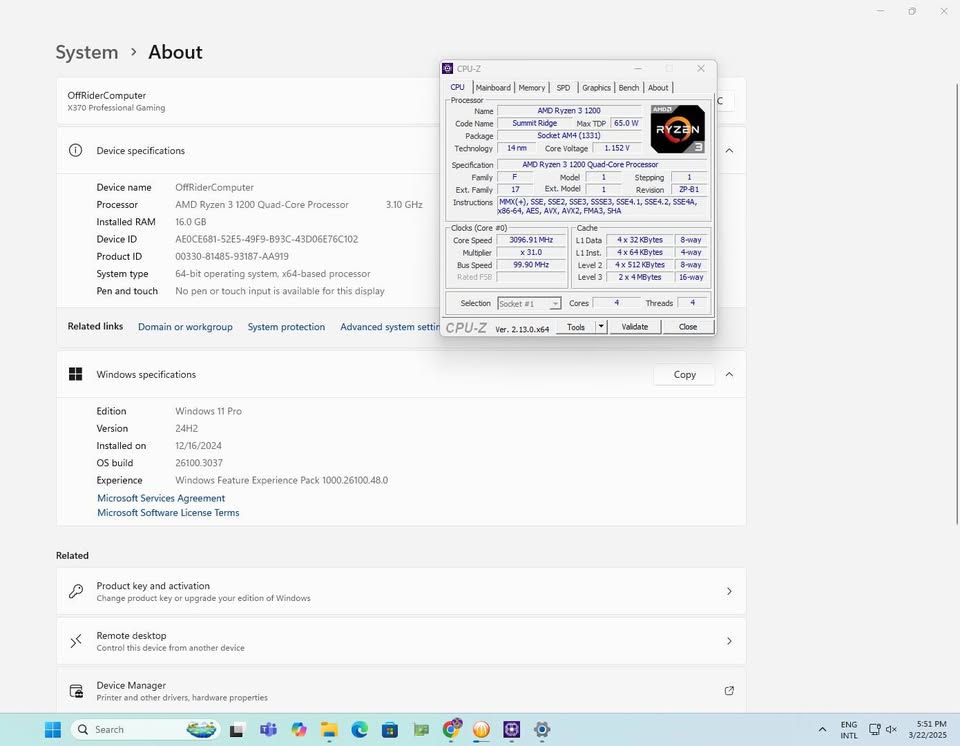Click the taskbar Search box
The image size is (960, 746).
145,729
